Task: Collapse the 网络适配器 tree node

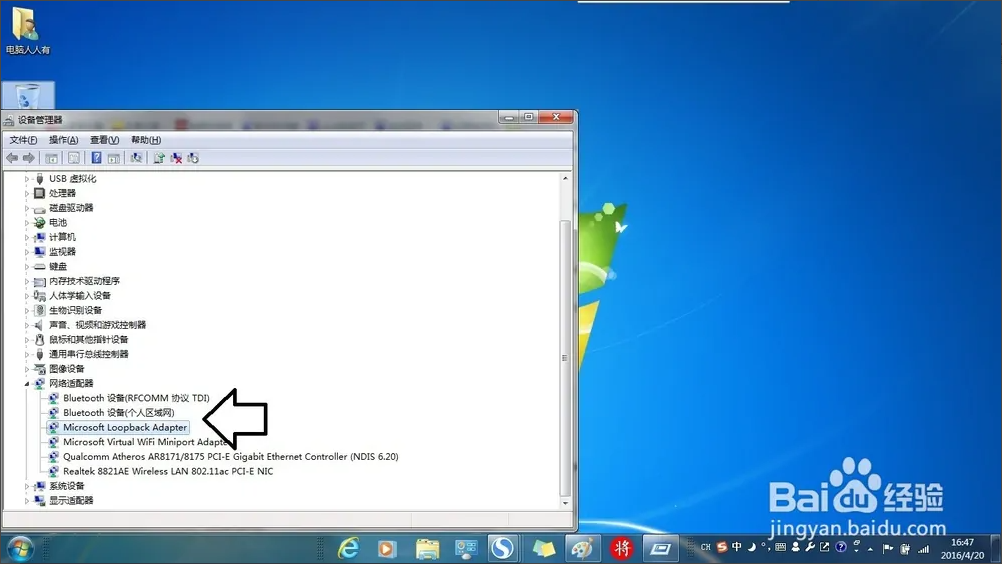Action: 27,383
